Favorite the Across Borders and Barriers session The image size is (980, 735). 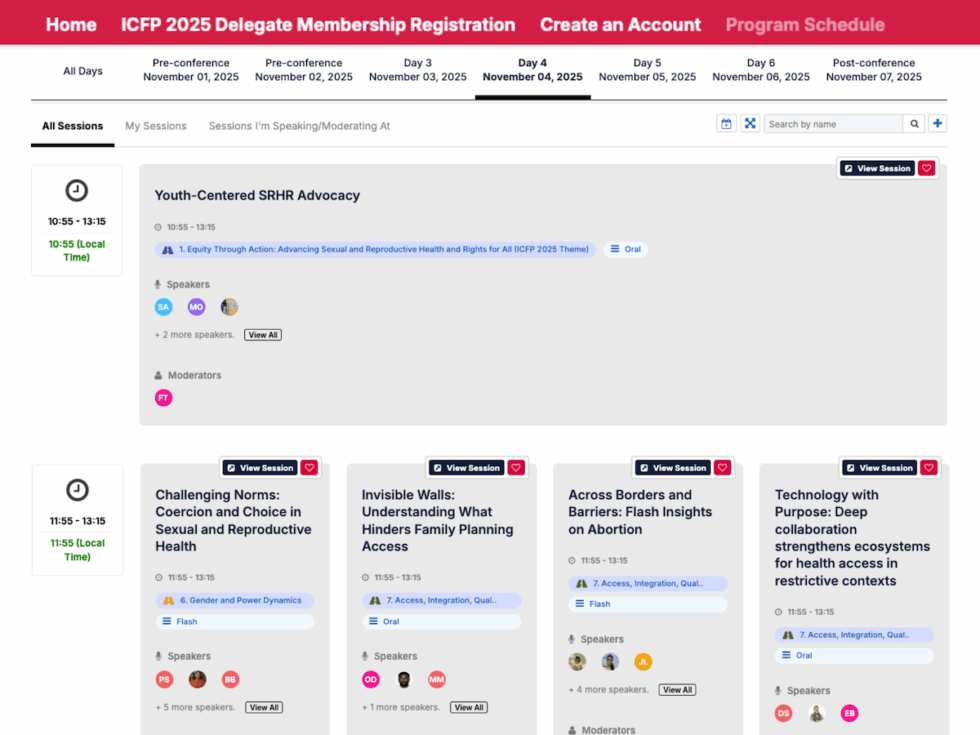click(x=722, y=467)
